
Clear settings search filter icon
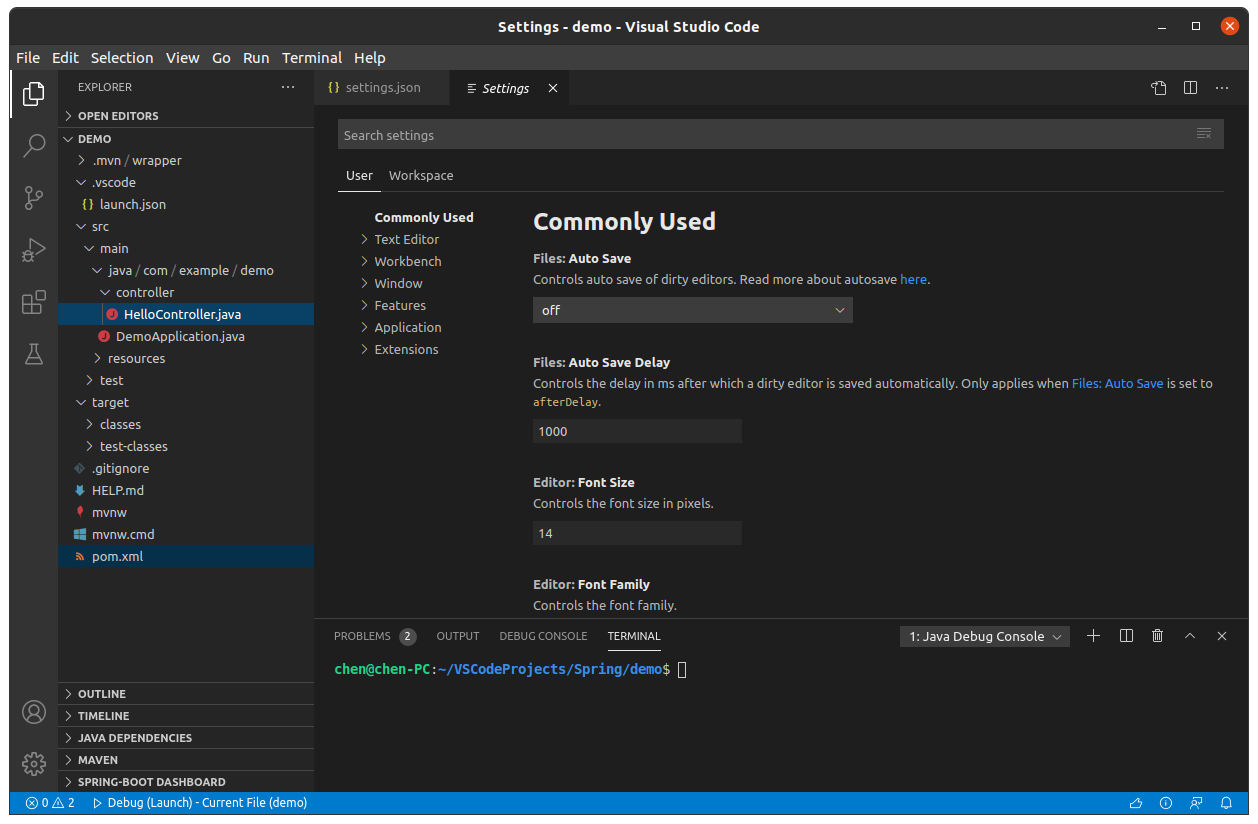click(x=1204, y=134)
